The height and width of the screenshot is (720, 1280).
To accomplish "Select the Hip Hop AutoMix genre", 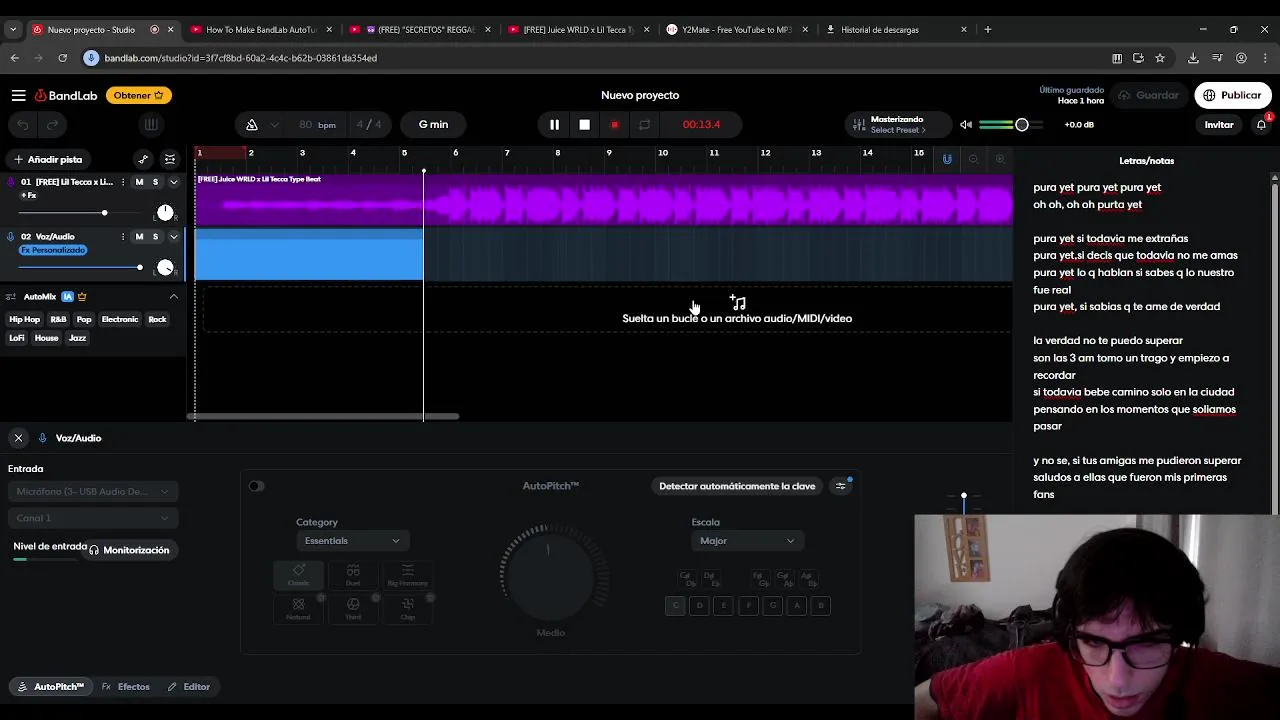I will coord(25,319).
